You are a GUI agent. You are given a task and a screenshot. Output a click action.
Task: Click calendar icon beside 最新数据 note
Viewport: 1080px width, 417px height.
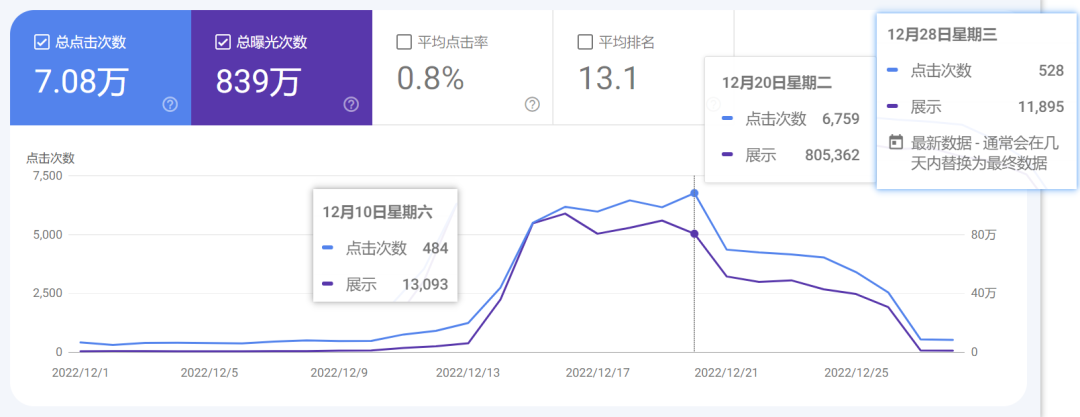(x=896, y=142)
